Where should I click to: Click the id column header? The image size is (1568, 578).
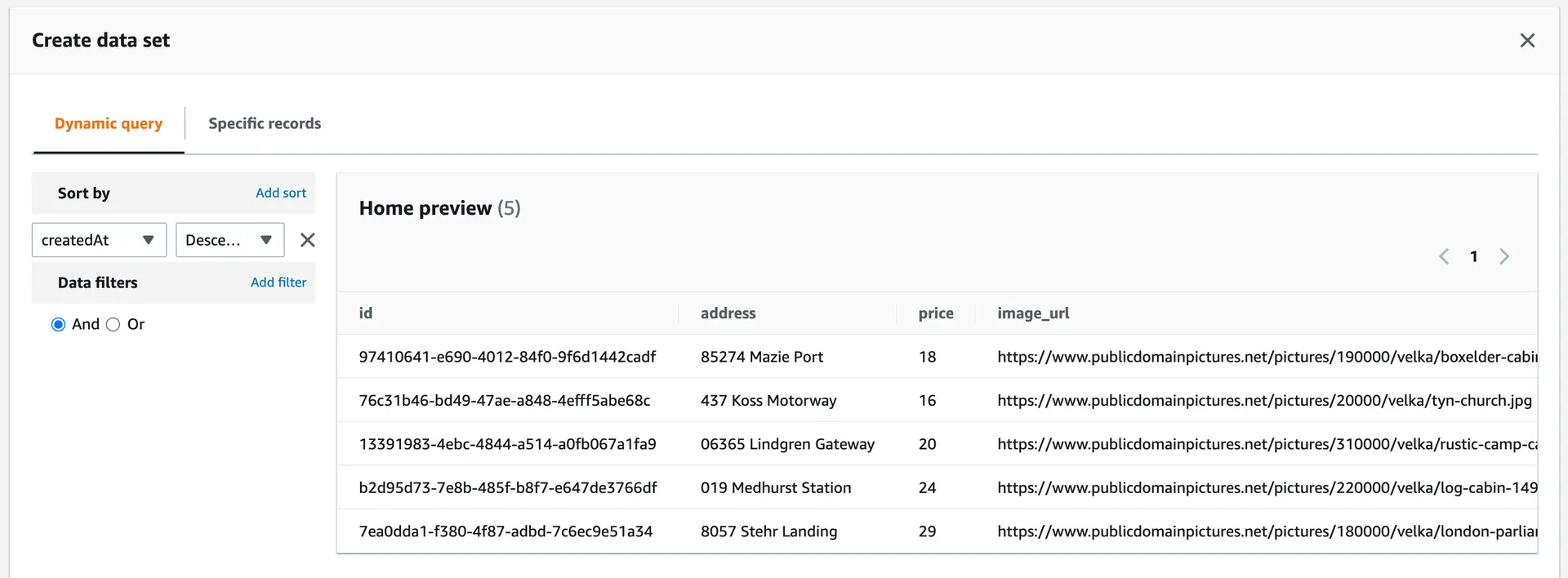(366, 313)
